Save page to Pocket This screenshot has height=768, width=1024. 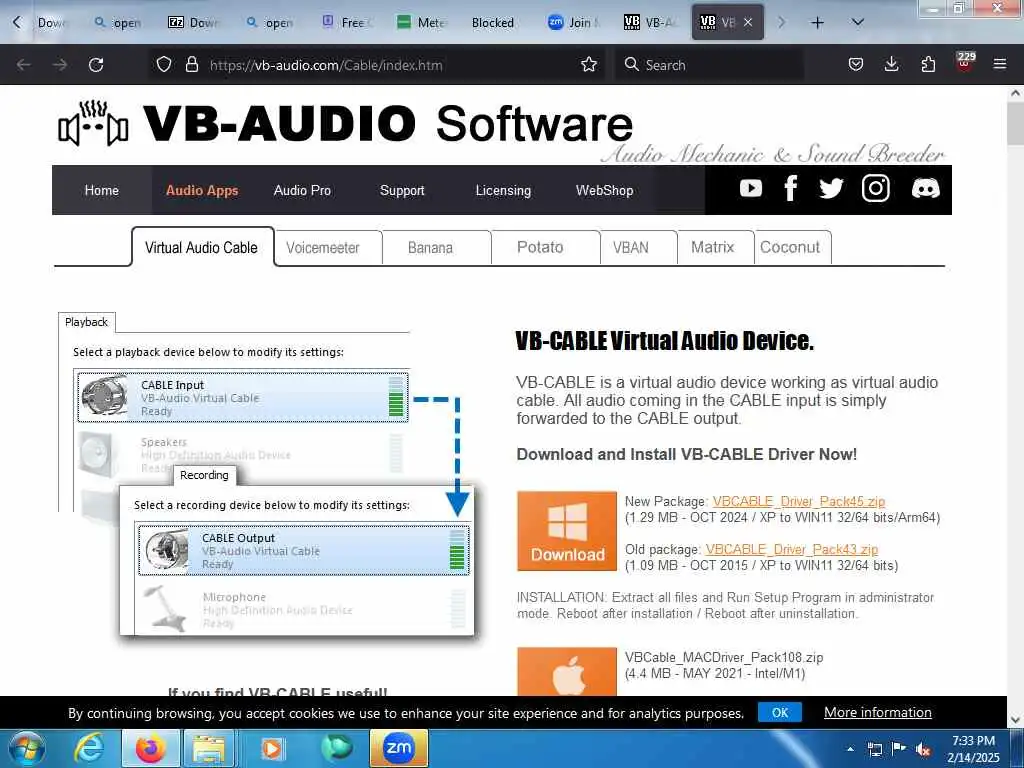[856, 65]
